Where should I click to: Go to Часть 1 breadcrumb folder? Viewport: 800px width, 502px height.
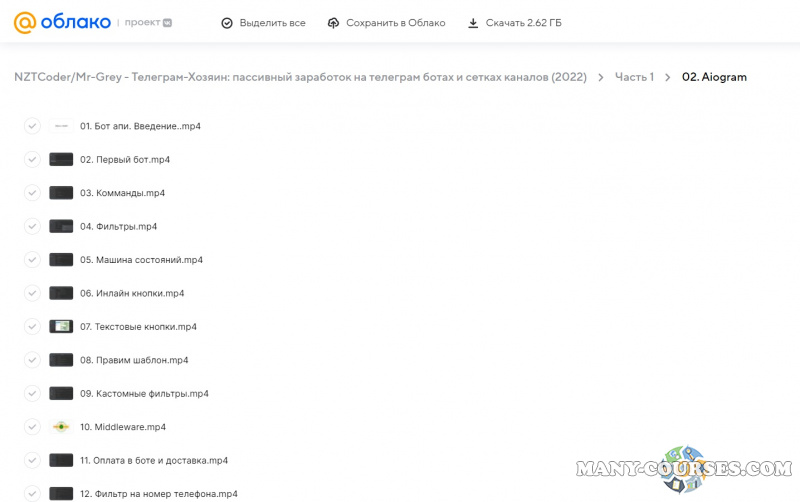(634, 77)
